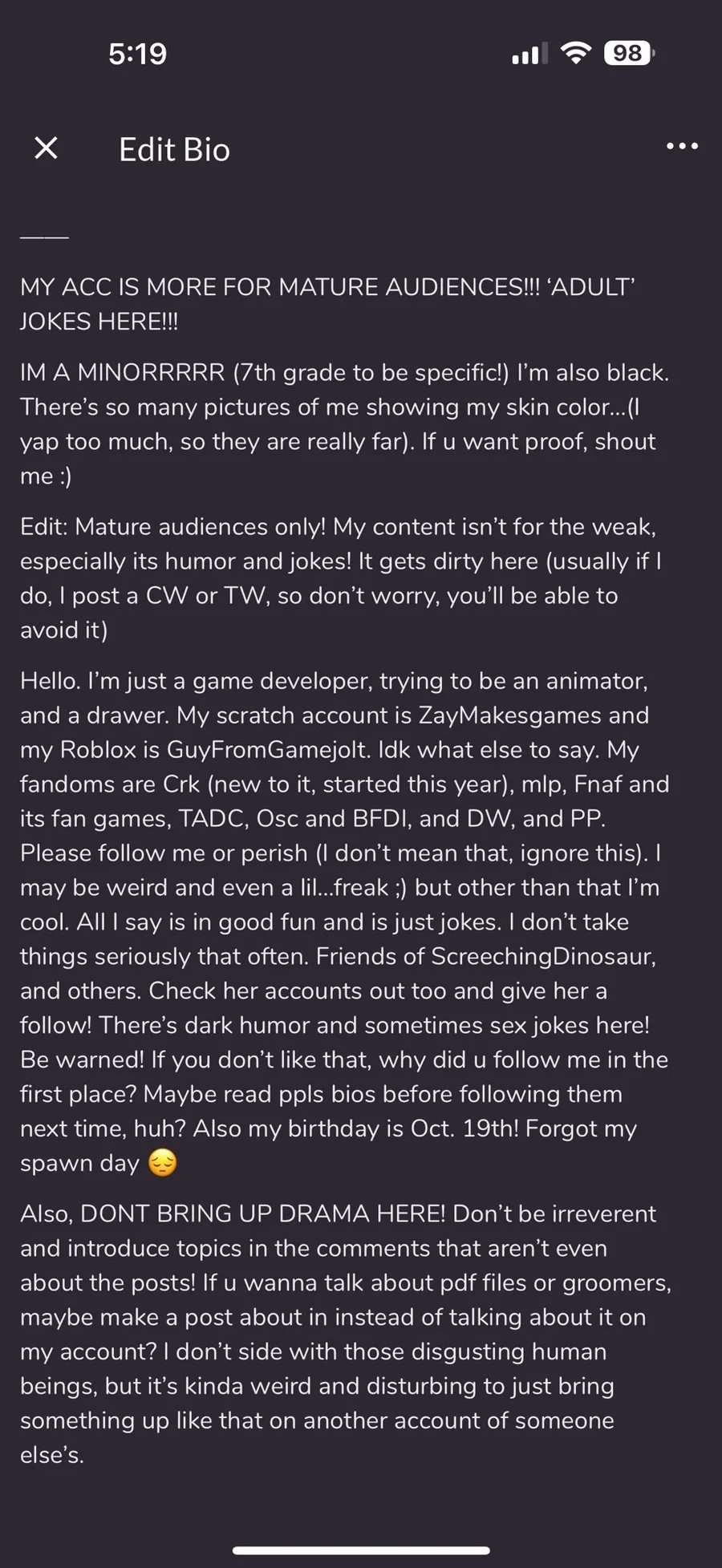The height and width of the screenshot is (1568, 722).
Task: Tap the 5:19 clock in status bar
Action: pos(138,54)
